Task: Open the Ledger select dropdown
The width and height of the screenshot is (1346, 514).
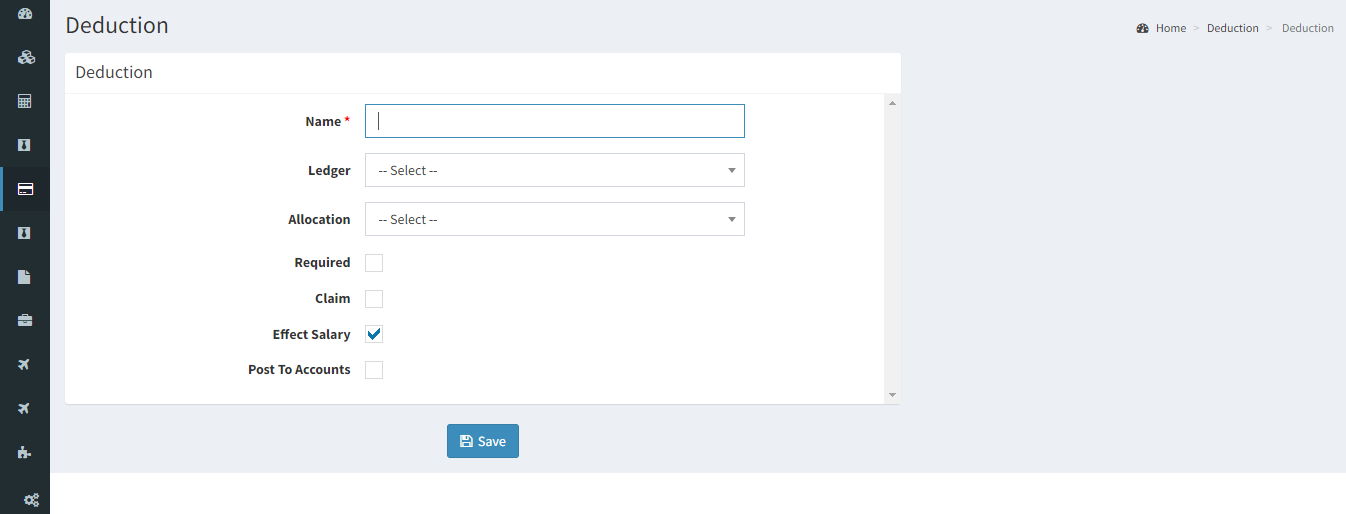Action: pos(555,170)
